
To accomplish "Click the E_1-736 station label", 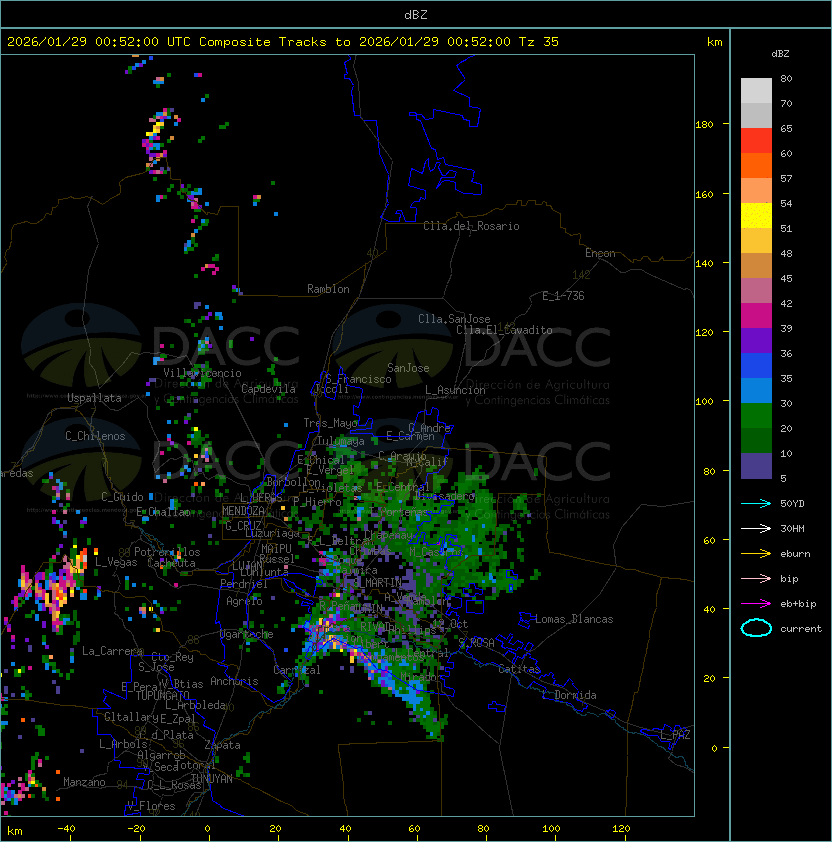I will (563, 296).
